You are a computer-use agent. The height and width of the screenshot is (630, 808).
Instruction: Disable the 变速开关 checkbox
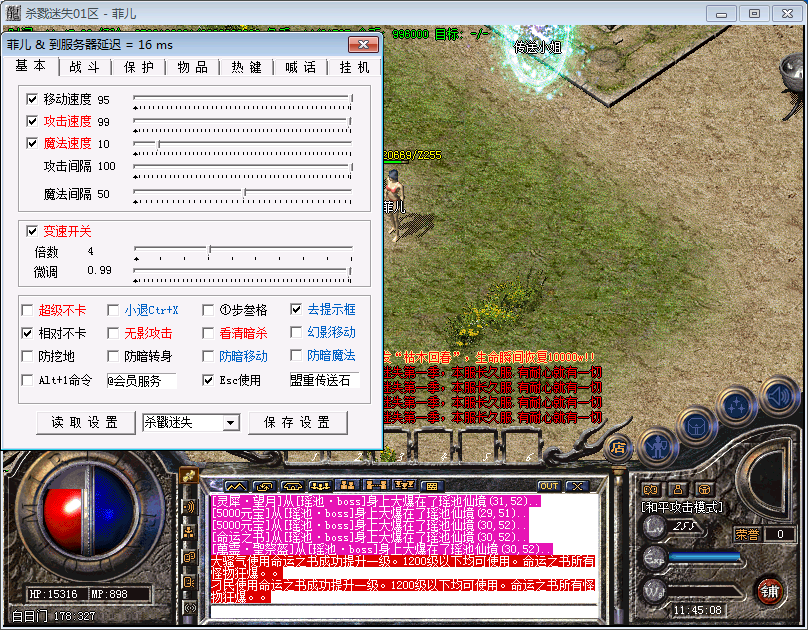coord(32,231)
